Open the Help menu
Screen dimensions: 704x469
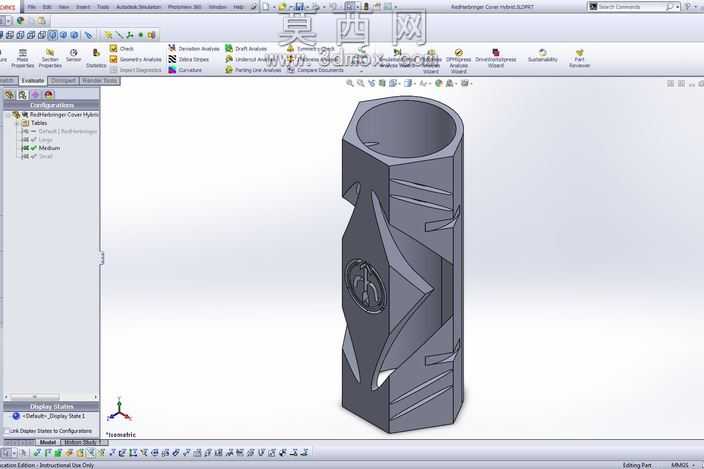(238, 7)
